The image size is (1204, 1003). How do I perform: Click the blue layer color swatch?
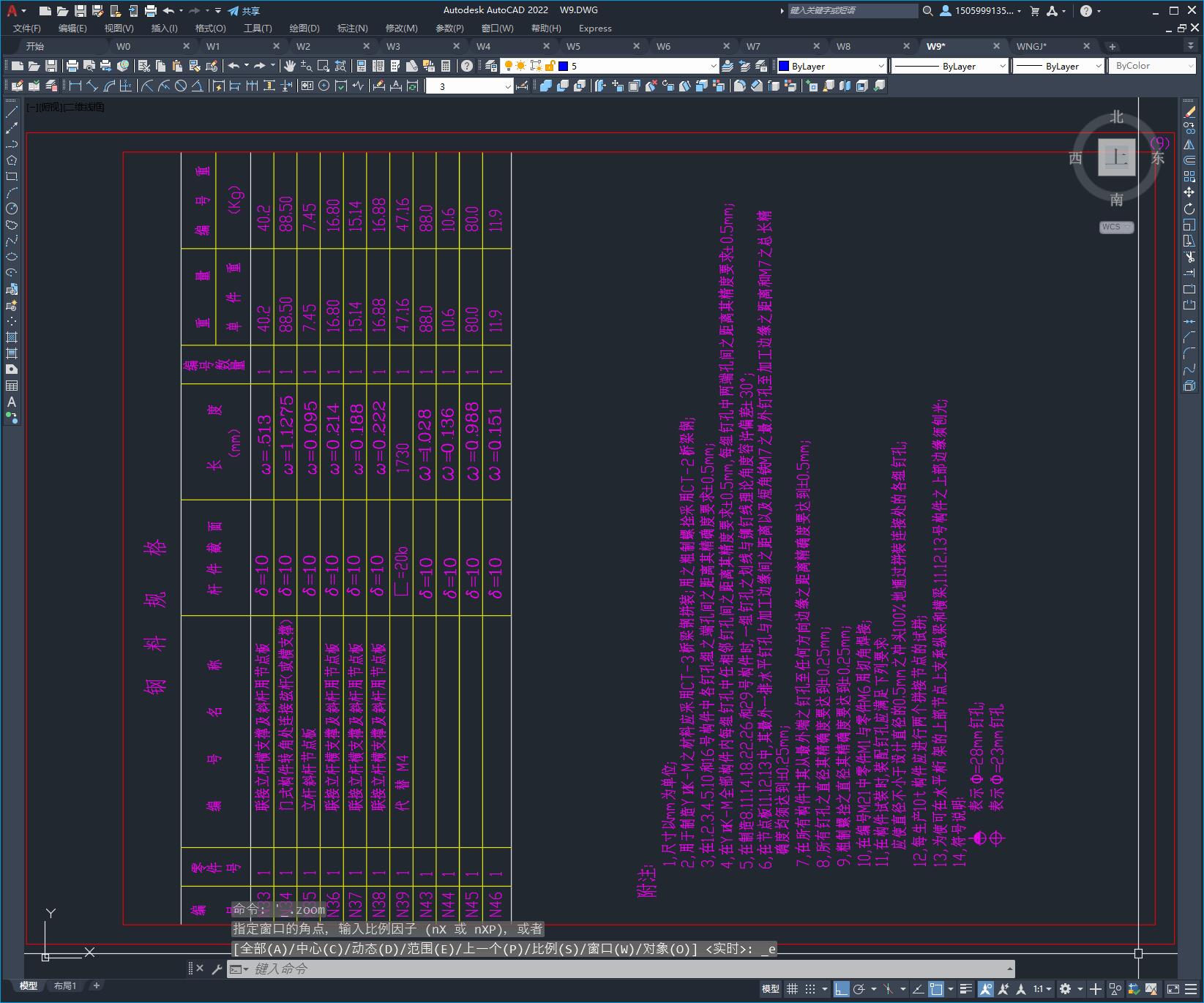coord(564,66)
